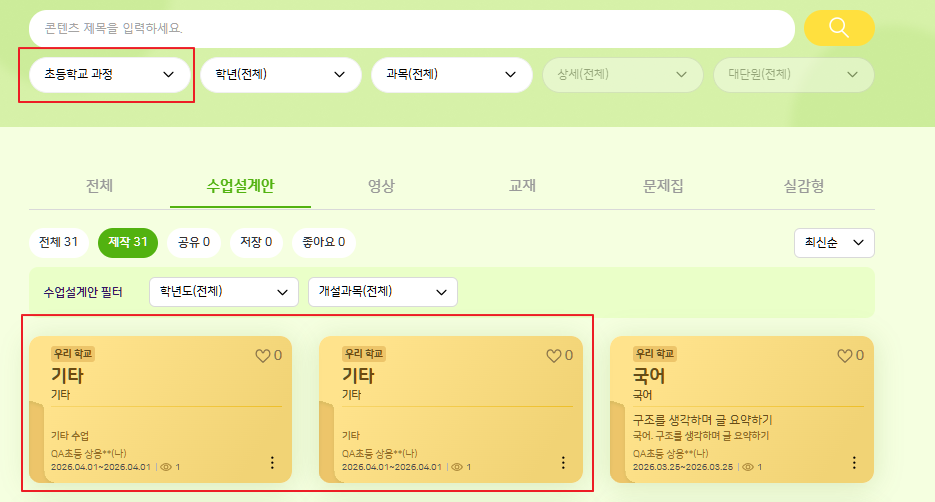935x502 pixels.
Task: Switch to the 영상 tab
Action: click(x=381, y=186)
